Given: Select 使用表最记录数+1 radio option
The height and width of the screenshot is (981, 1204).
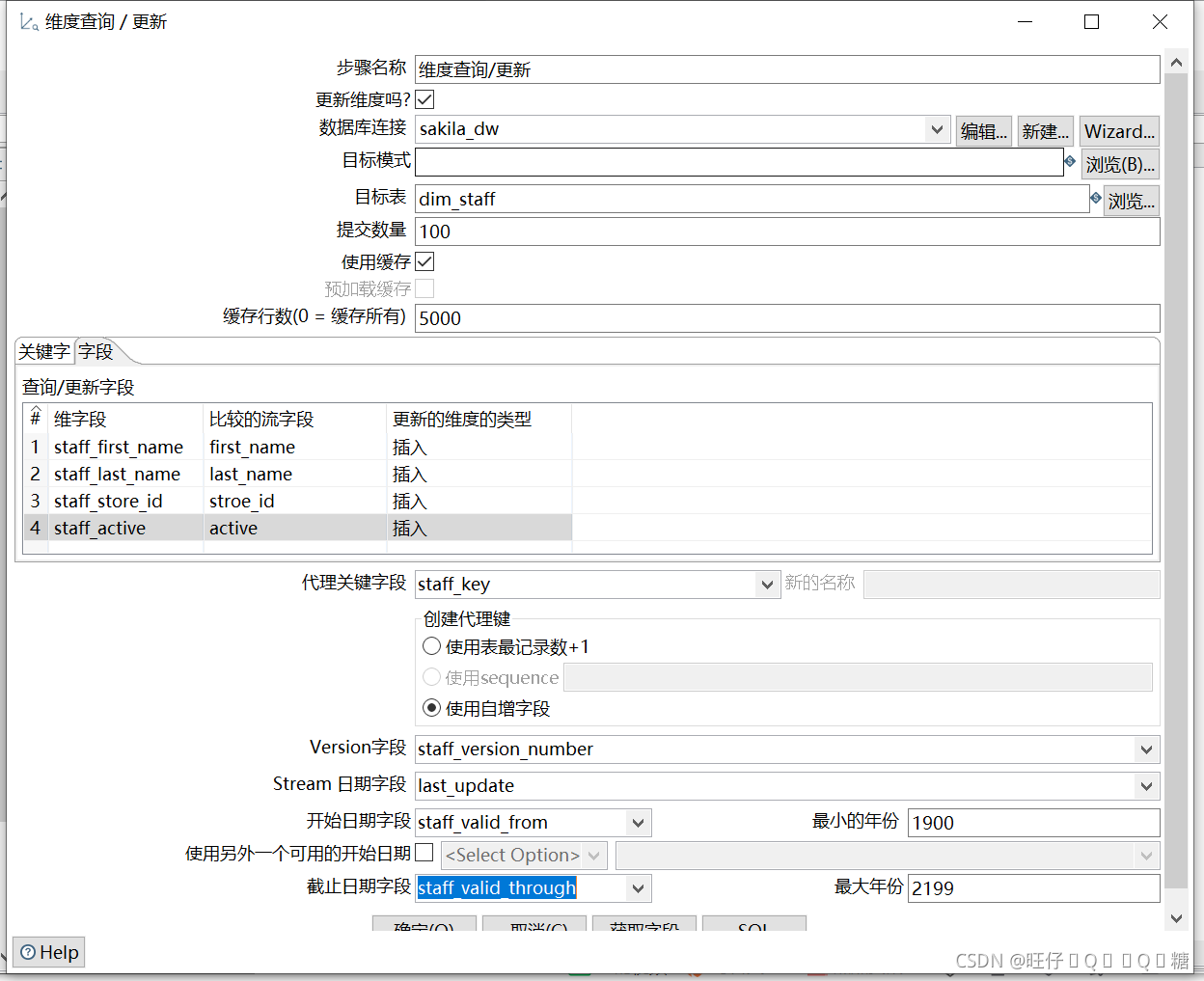Looking at the screenshot, I should 432,646.
